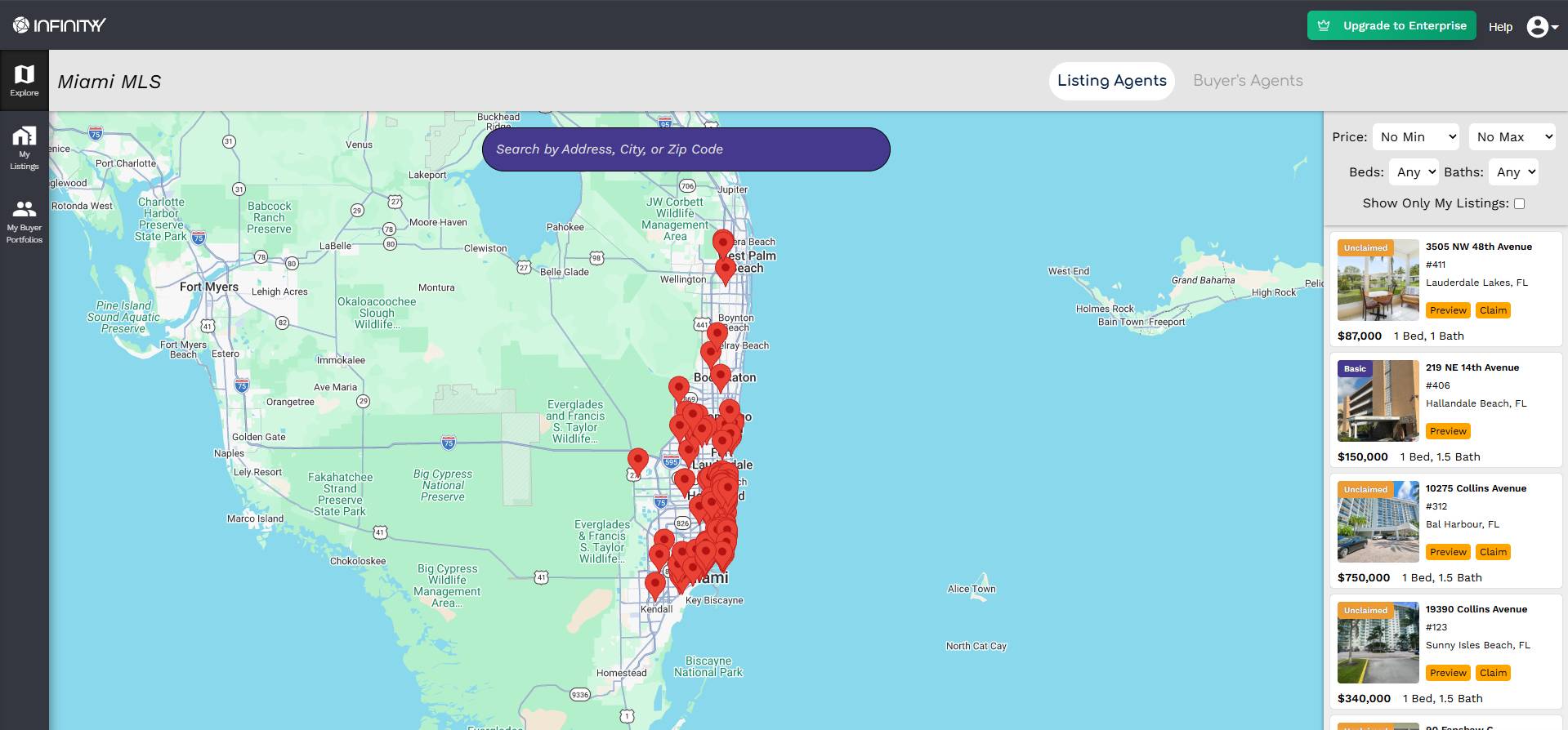Viewport: 1568px width, 730px height.
Task: Click the address search input field
Action: (x=686, y=149)
